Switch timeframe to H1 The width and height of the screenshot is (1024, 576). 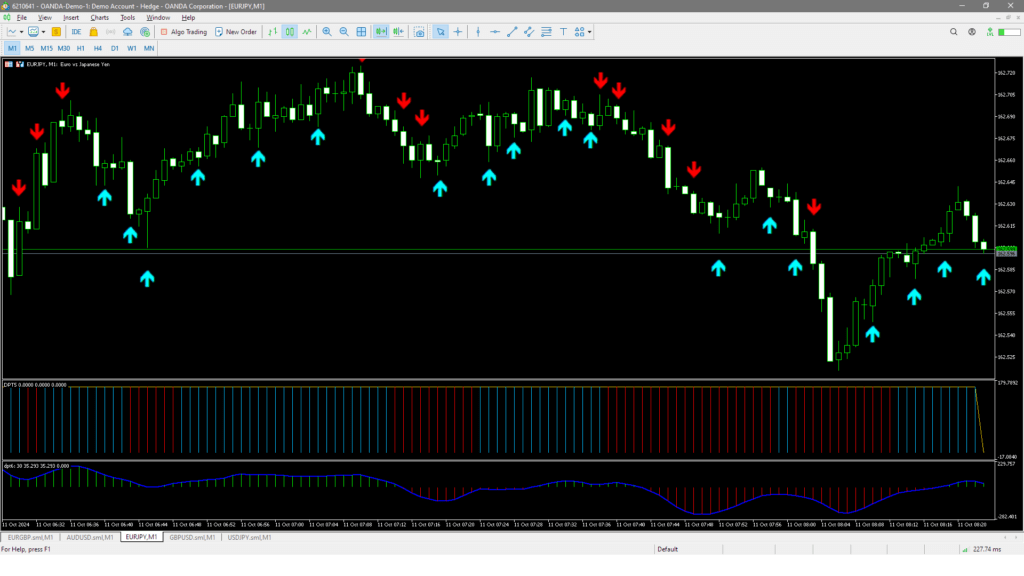[x=78, y=47]
